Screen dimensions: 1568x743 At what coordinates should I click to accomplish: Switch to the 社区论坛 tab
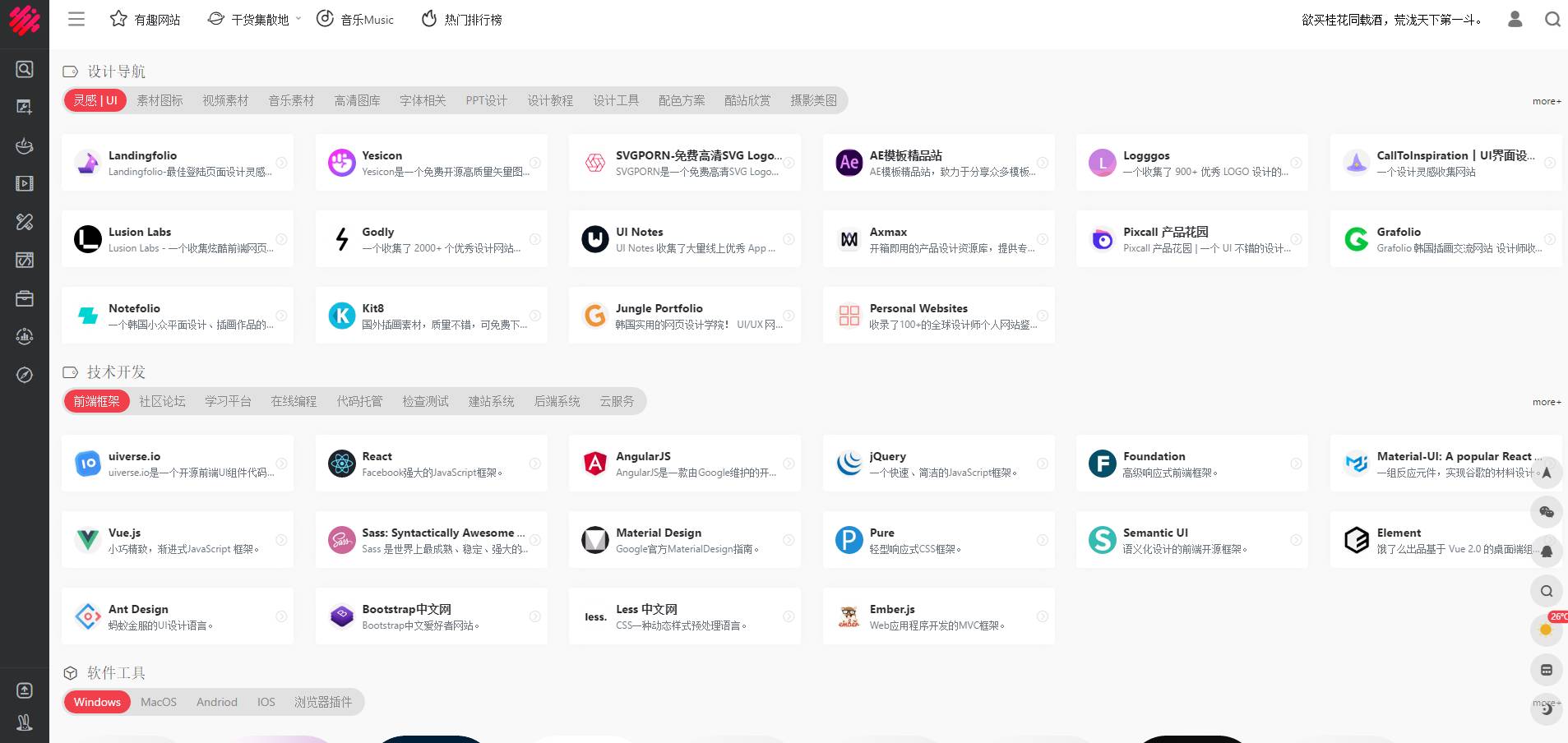coord(162,401)
